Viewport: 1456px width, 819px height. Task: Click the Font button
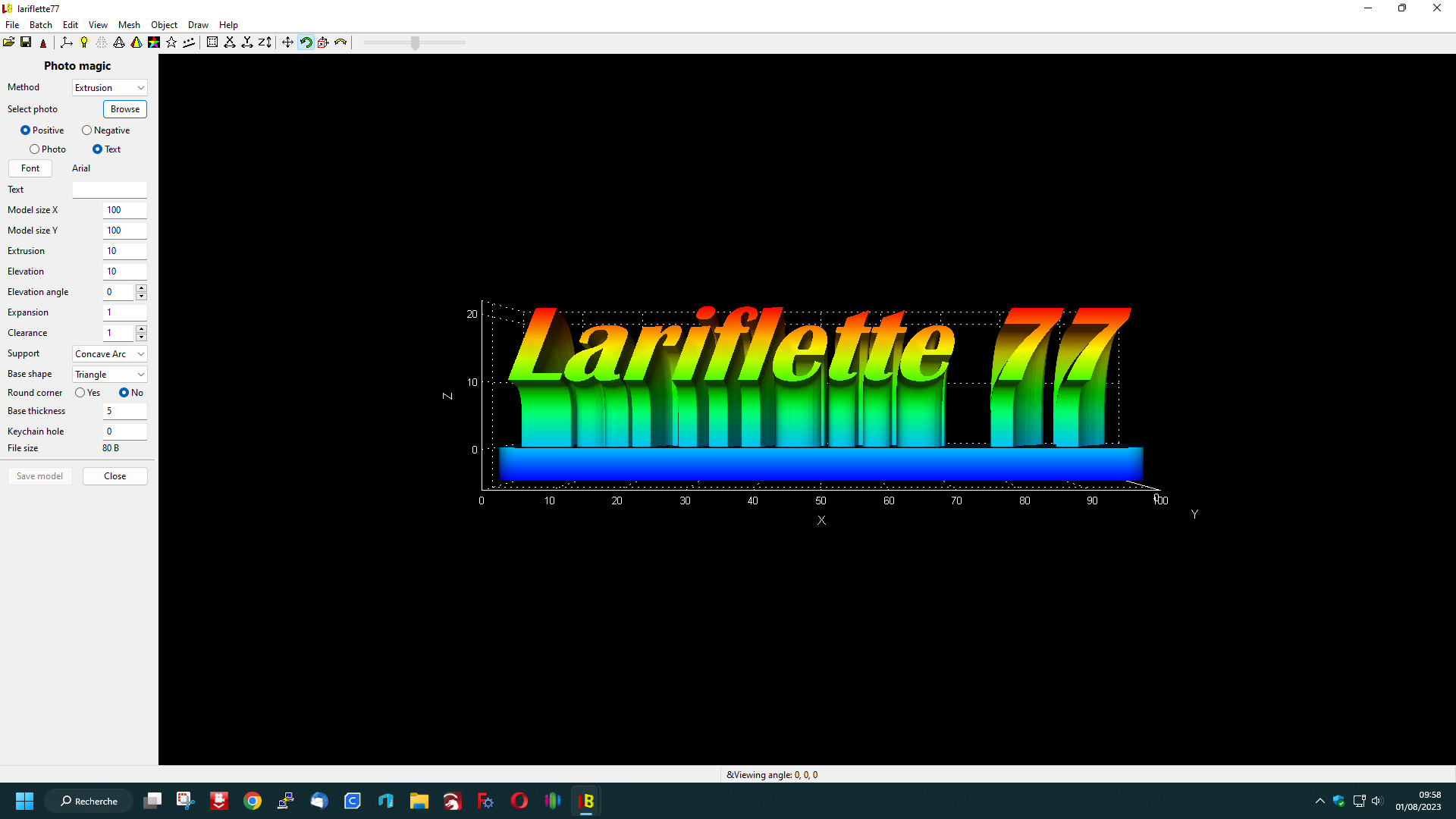tap(30, 168)
